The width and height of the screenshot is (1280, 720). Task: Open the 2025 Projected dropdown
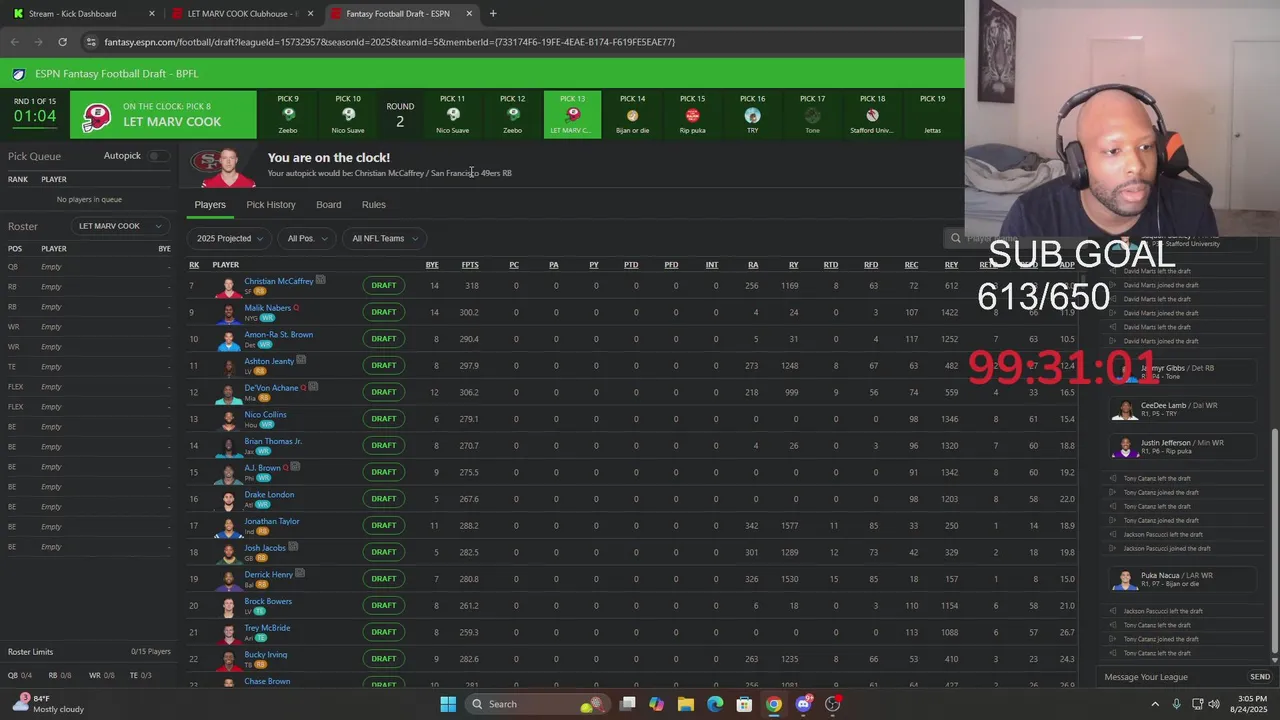[x=229, y=238]
